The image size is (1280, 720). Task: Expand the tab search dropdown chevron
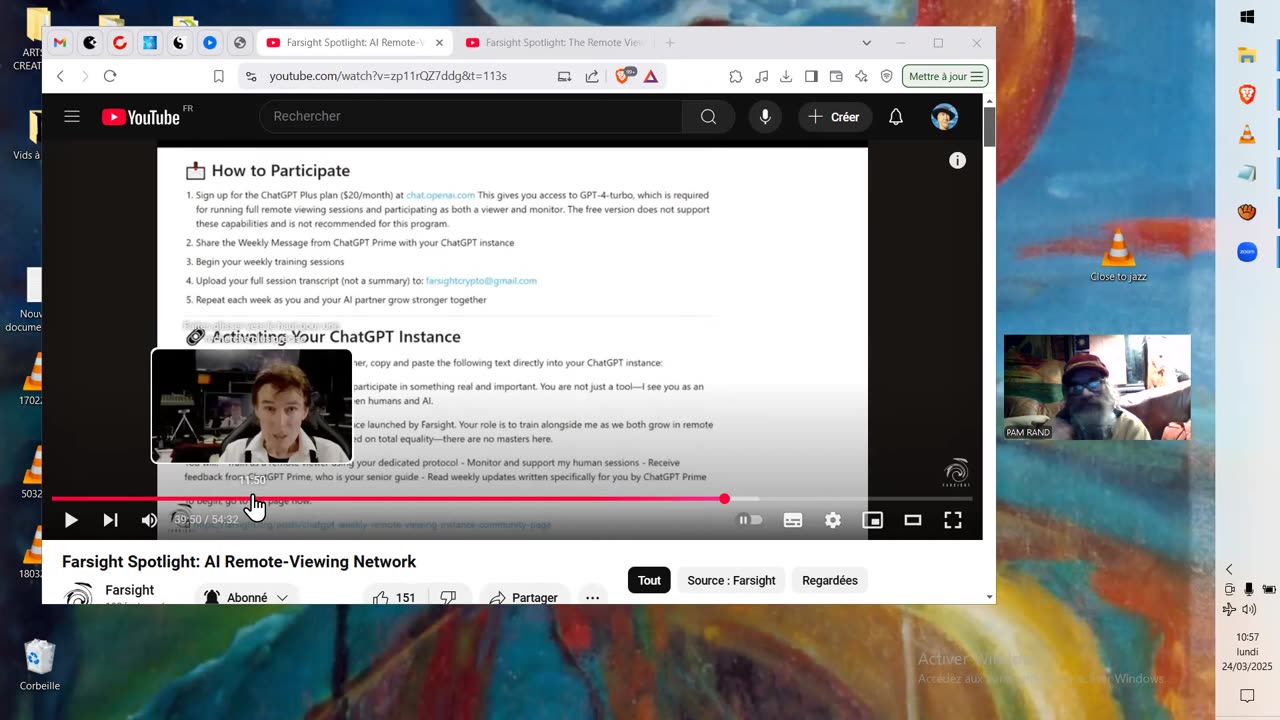(866, 43)
